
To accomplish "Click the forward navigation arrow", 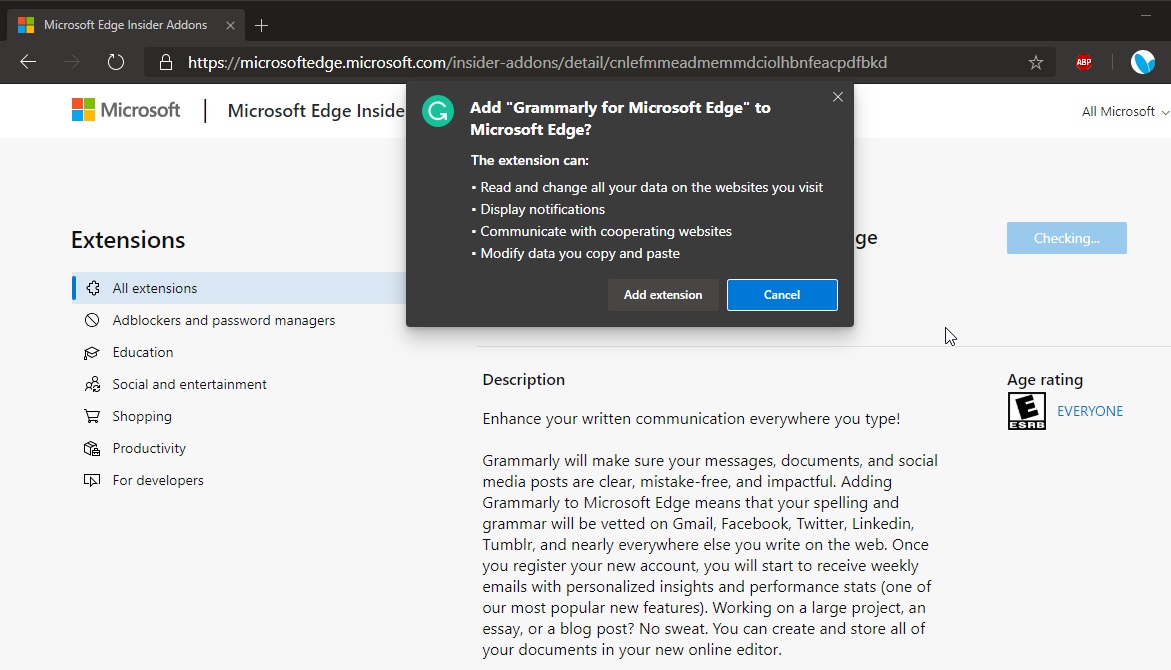I will point(72,62).
